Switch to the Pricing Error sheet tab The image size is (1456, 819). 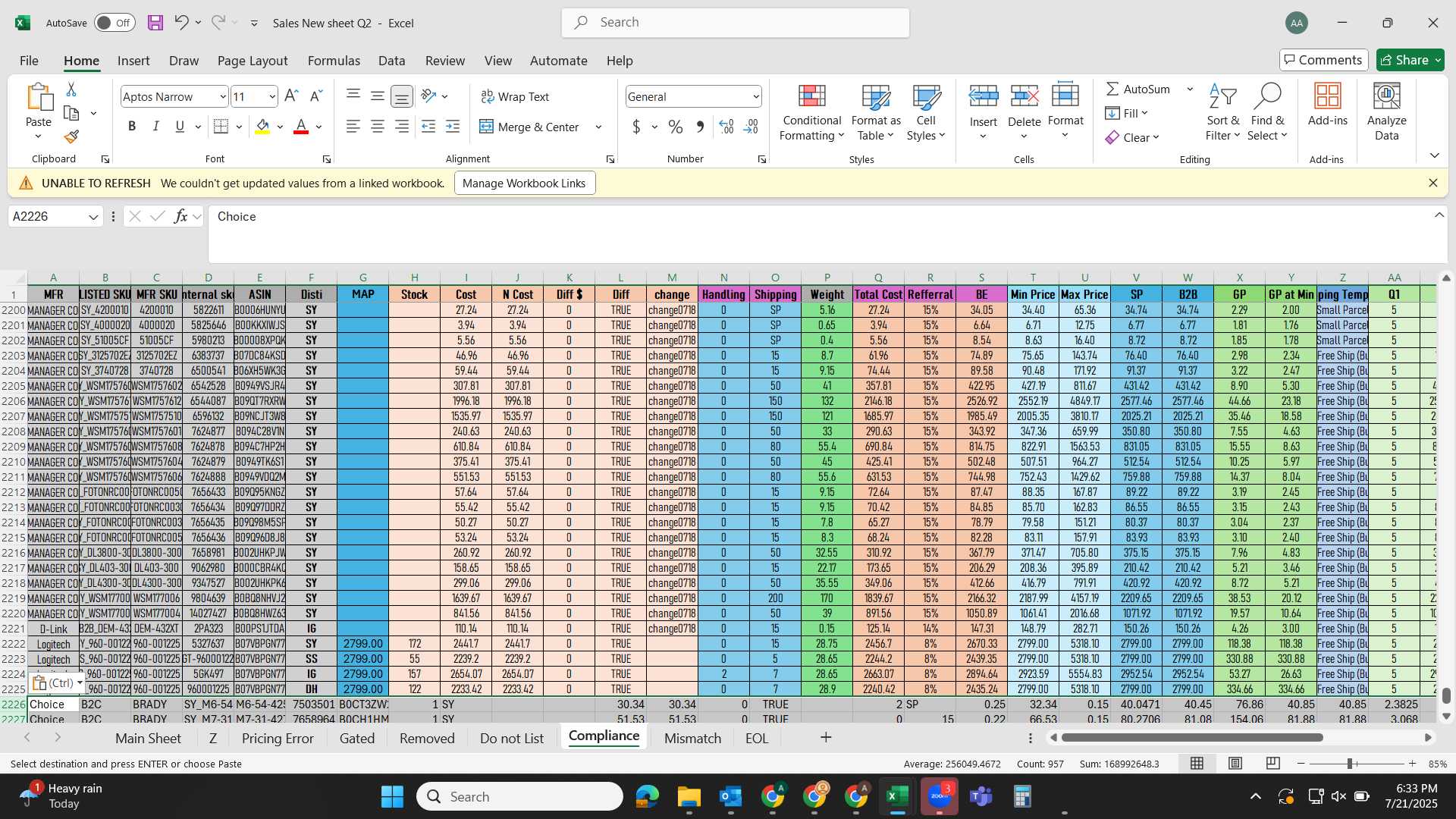click(278, 738)
